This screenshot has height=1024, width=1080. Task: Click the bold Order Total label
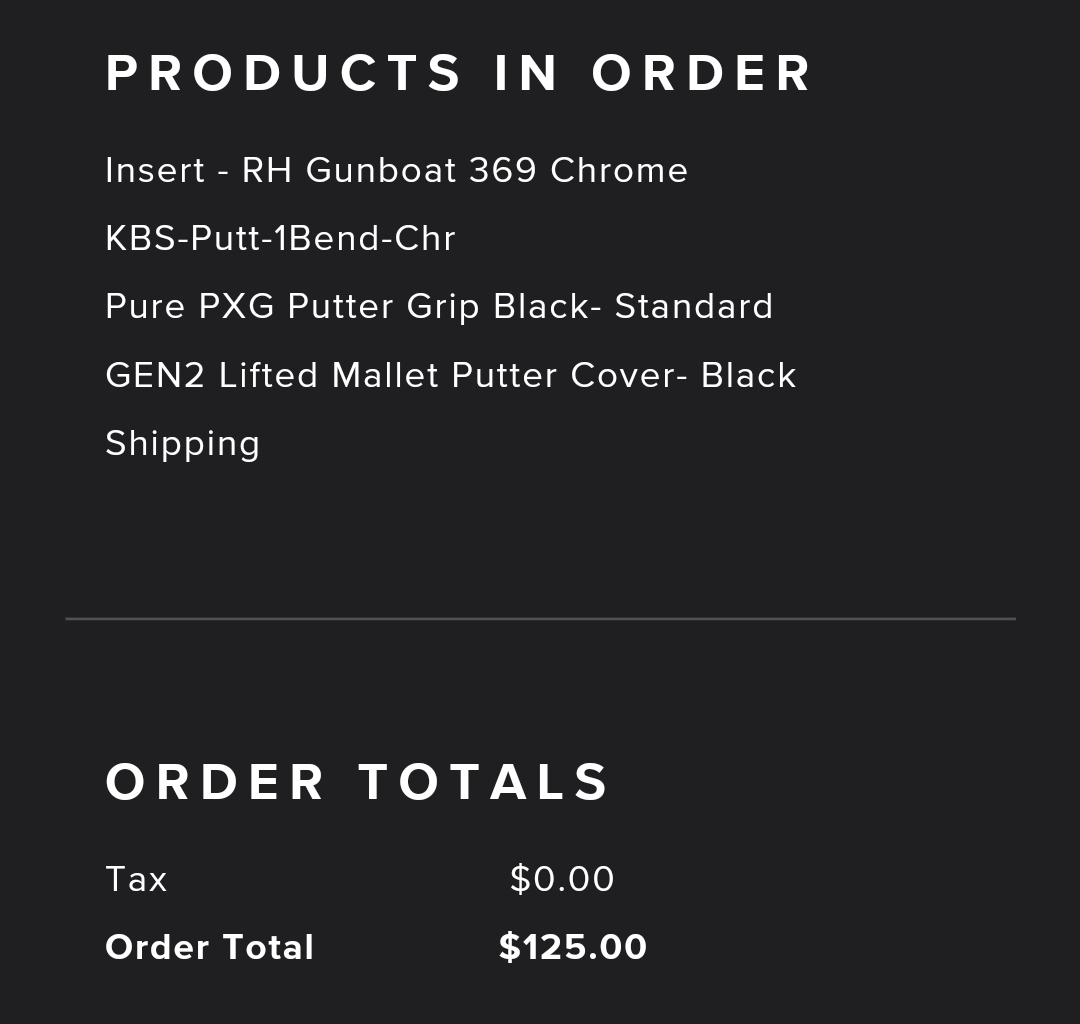click(x=209, y=947)
